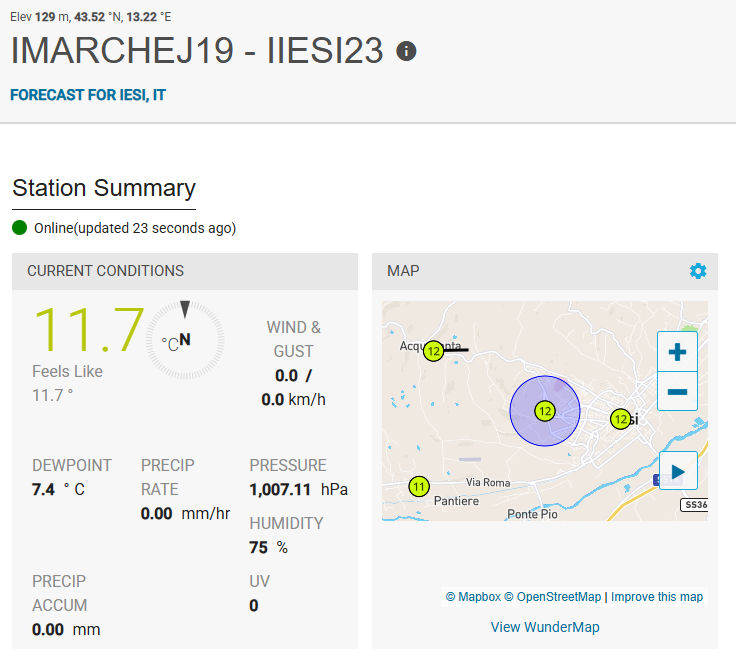Click the wind direction compass dial
Viewport: 736px width, 661px height.
pyautogui.click(x=184, y=340)
